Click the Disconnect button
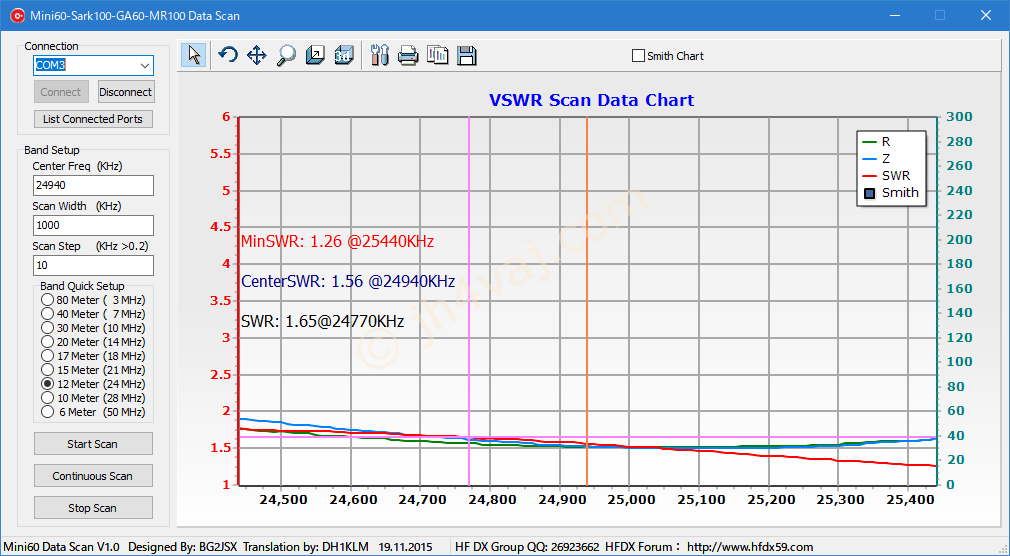The image size is (1010, 556). 126,92
